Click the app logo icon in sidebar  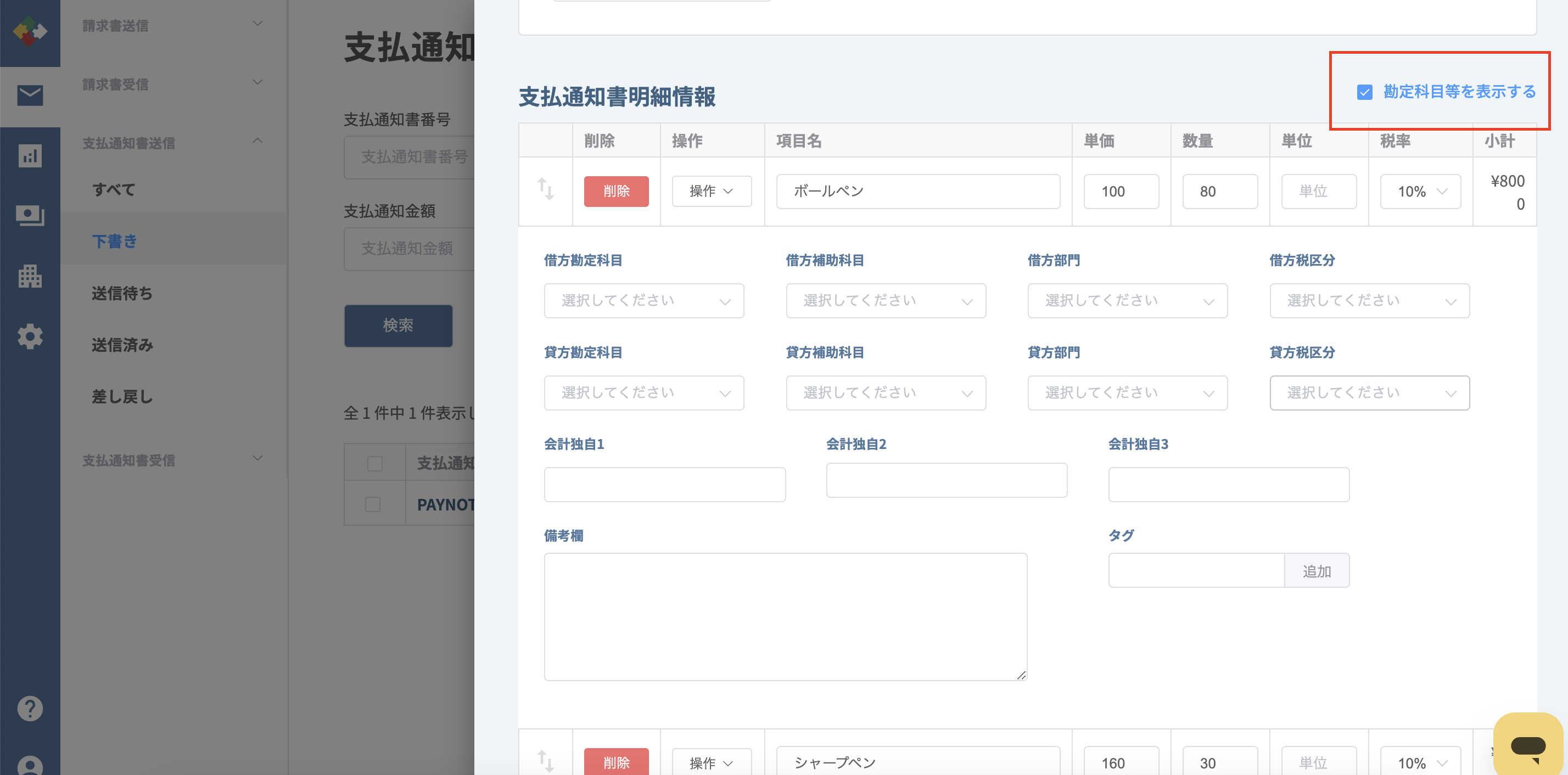point(30,30)
